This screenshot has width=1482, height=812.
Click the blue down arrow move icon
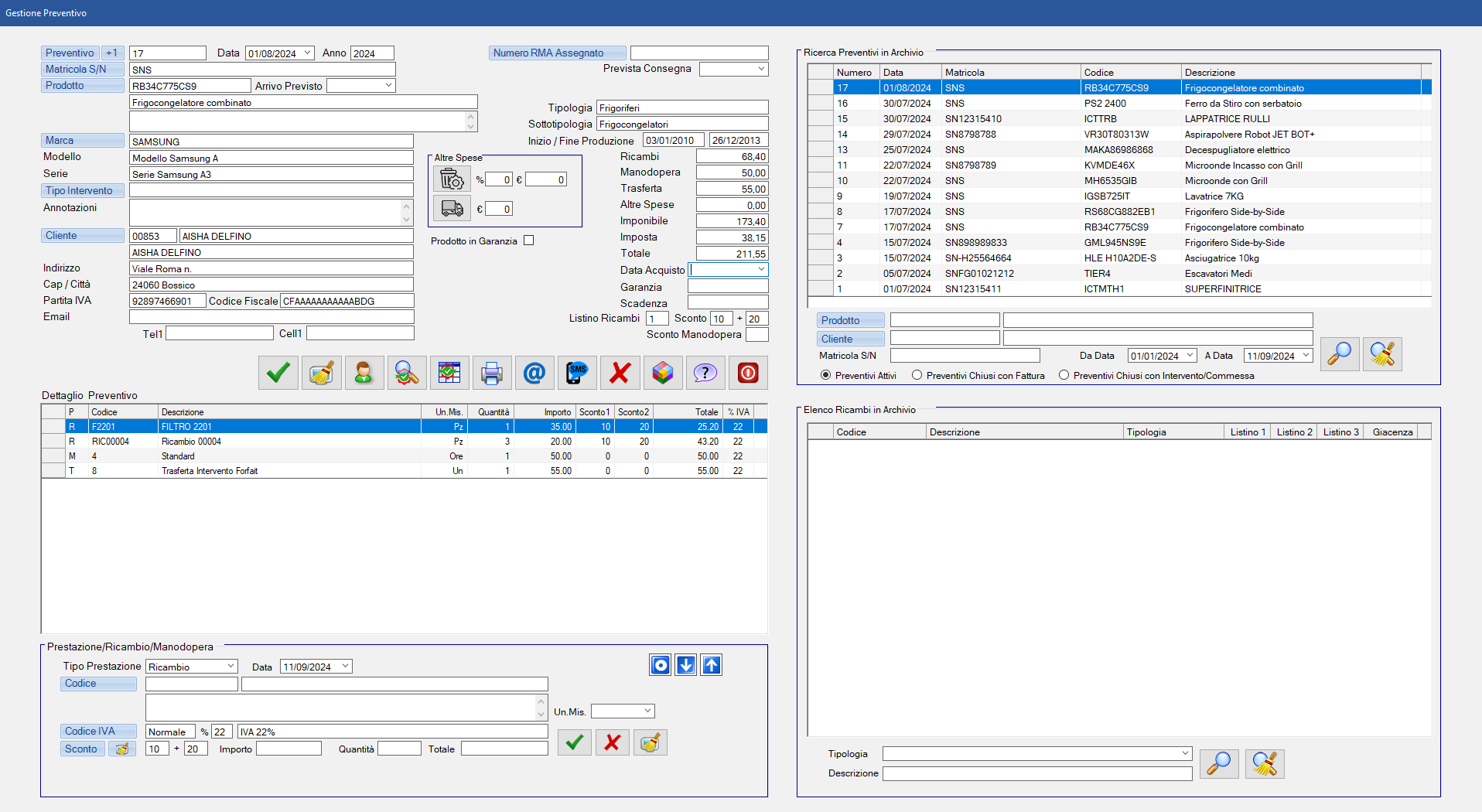686,665
